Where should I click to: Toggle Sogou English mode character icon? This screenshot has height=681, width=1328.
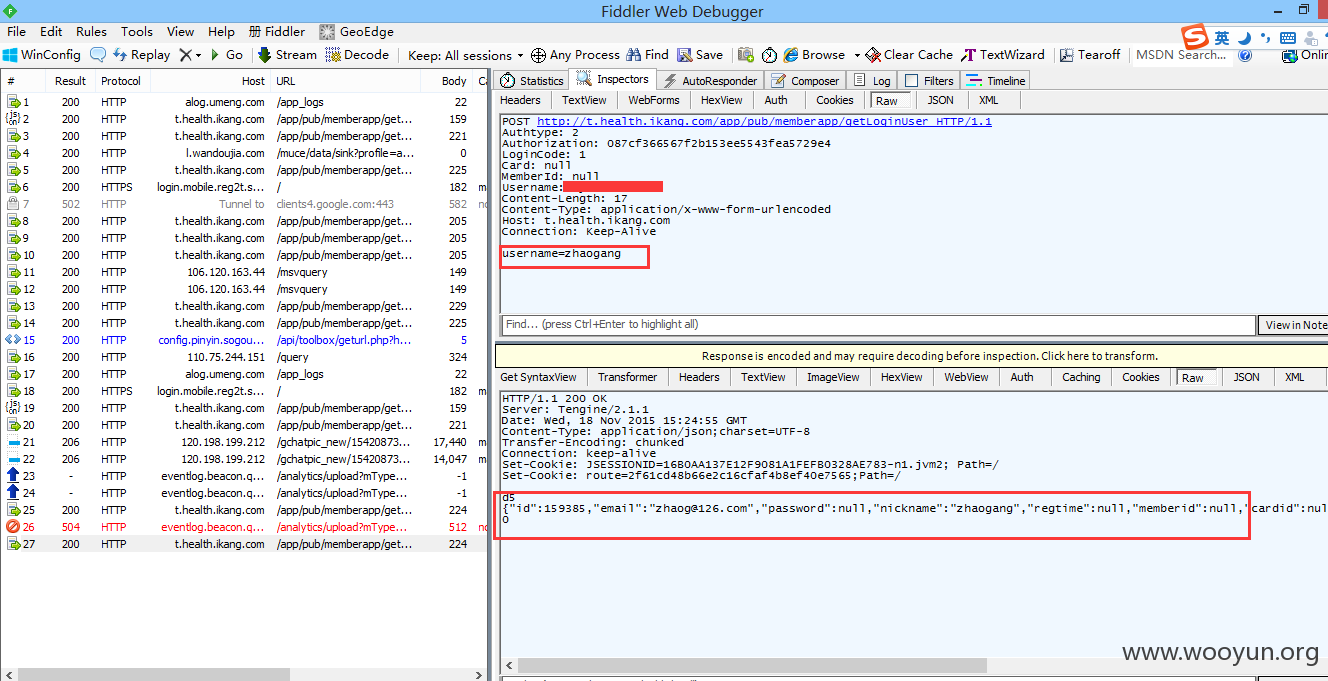tap(1222, 38)
